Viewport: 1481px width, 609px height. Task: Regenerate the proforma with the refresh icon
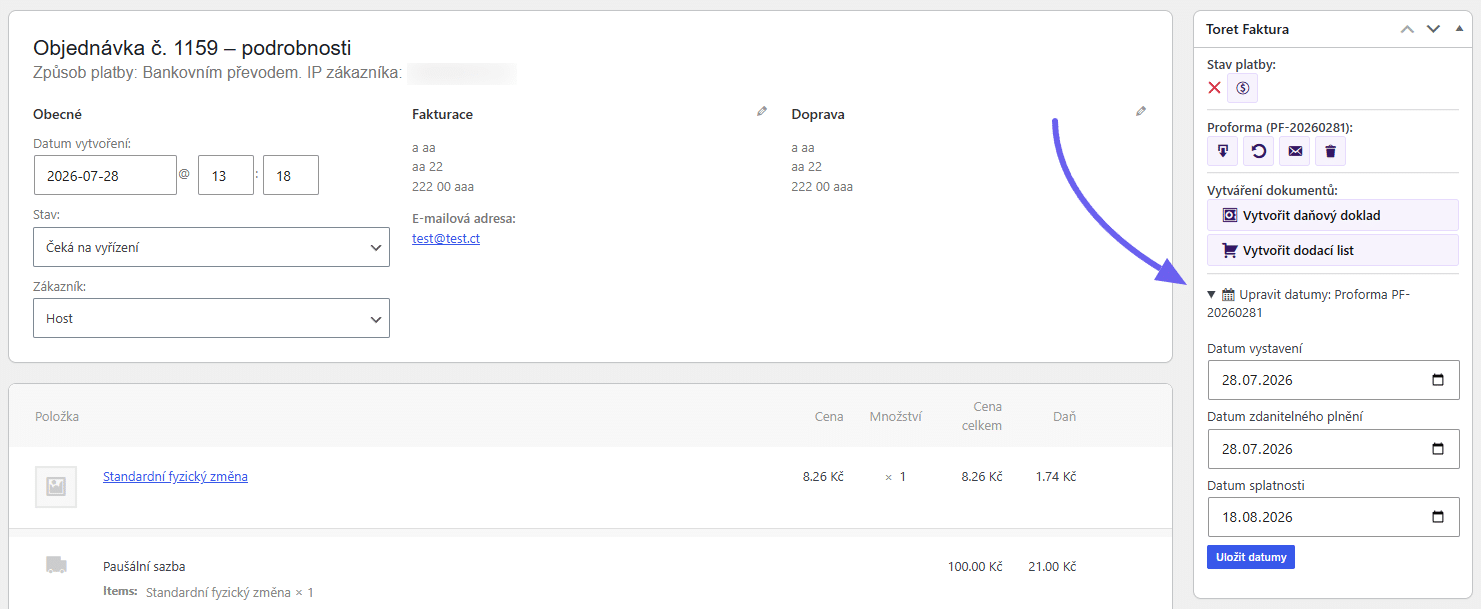coord(1258,151)
